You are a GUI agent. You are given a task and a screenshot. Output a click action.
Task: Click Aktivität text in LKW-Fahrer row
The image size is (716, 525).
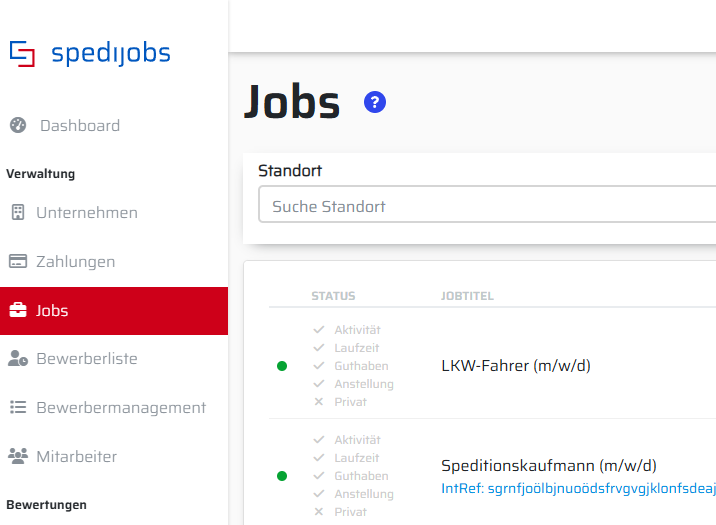pos(357,330)
